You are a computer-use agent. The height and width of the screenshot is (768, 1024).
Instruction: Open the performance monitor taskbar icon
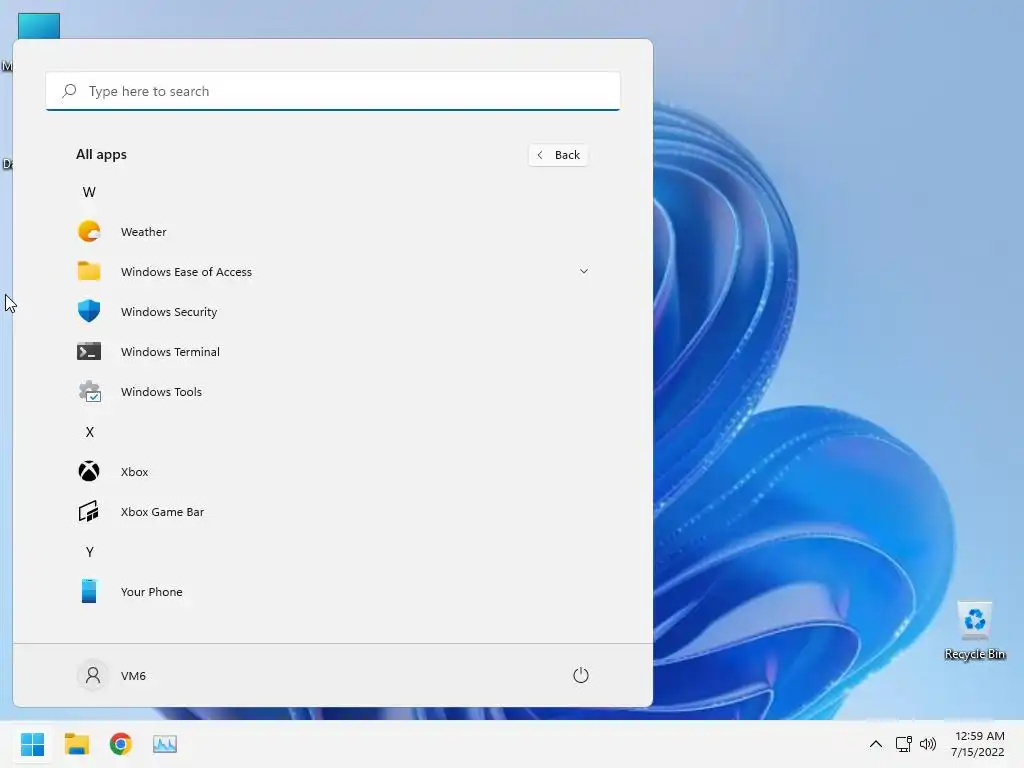(165, 744)
